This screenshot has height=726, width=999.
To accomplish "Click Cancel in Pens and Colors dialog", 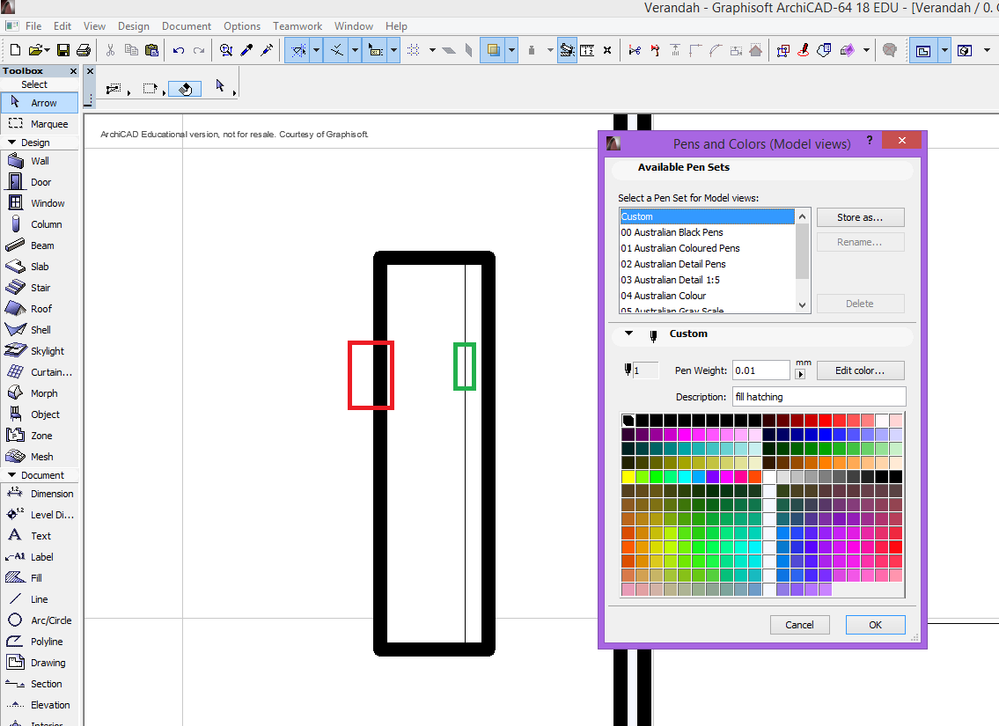I will 800,625.
